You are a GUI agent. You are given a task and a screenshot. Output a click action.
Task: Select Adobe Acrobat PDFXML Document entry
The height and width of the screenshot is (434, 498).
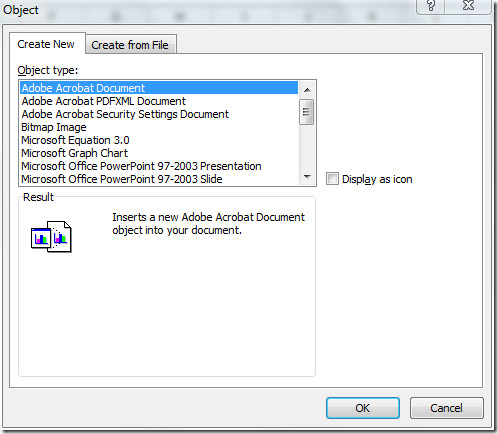(159, 101)
